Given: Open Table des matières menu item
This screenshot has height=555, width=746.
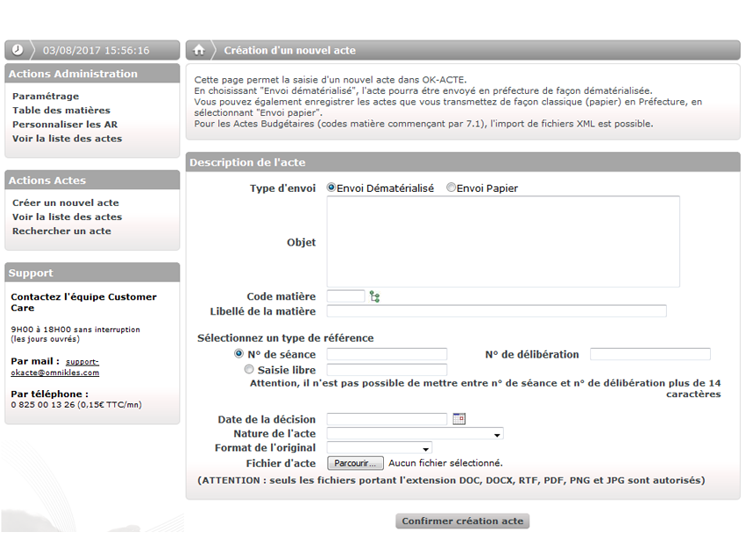Looking at the screenshot, I should point(61,110).
